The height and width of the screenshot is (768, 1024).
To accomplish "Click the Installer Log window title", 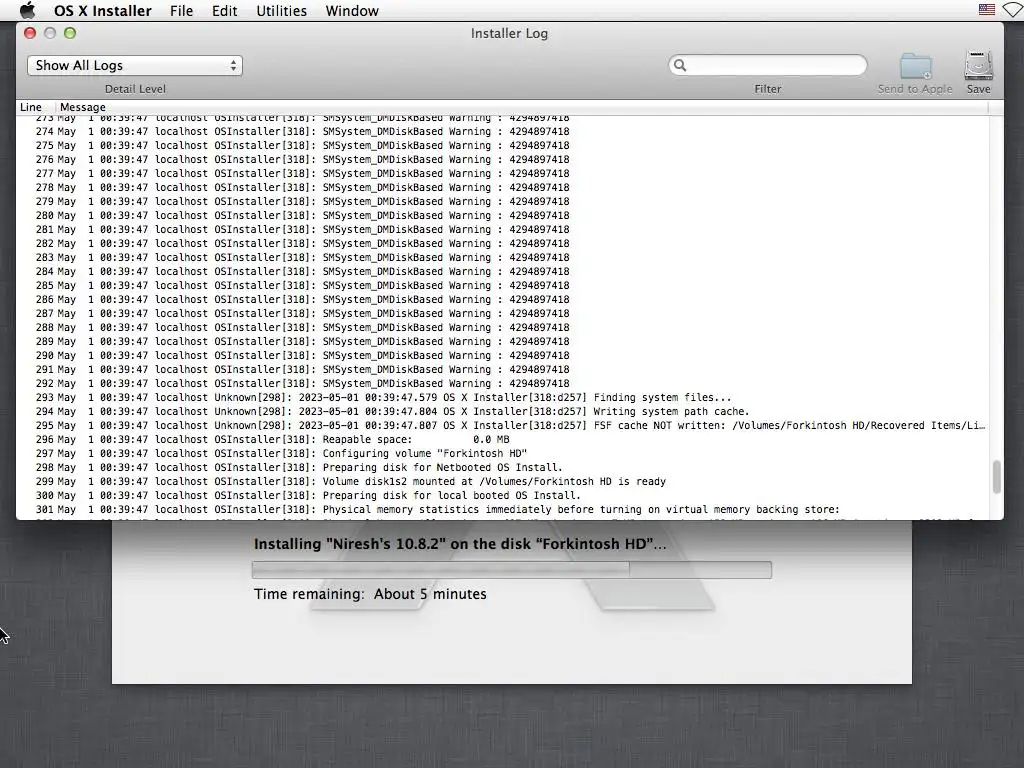I will point(509,33).
